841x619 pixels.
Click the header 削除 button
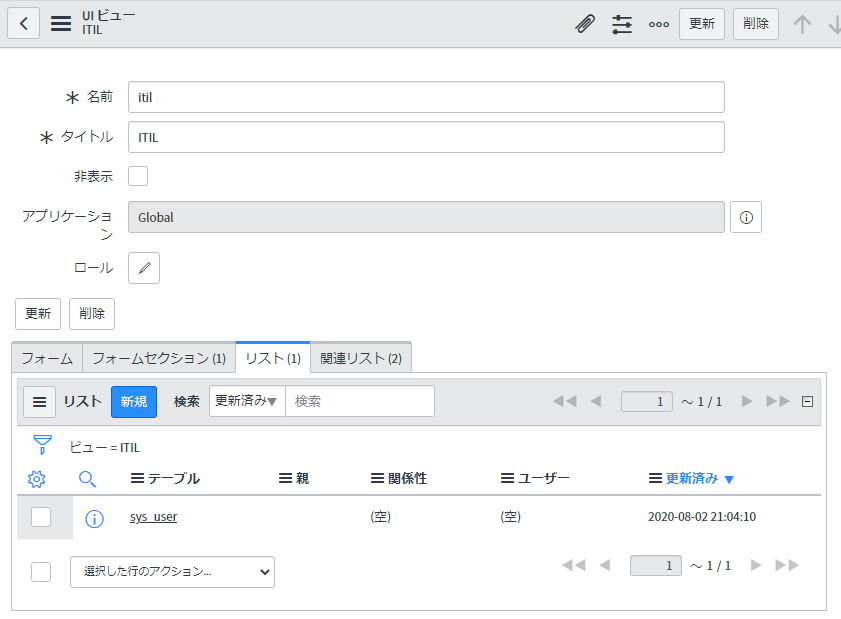[756, 24]
